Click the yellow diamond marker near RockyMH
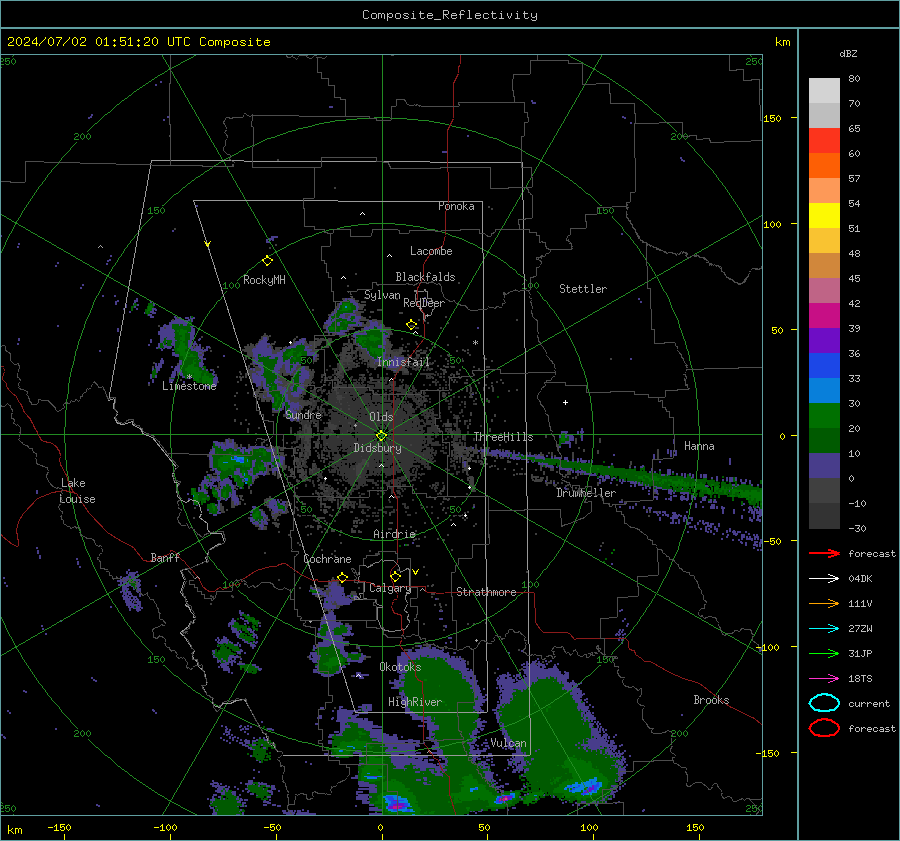Viewport: 900px width, 841px height. 267,261
